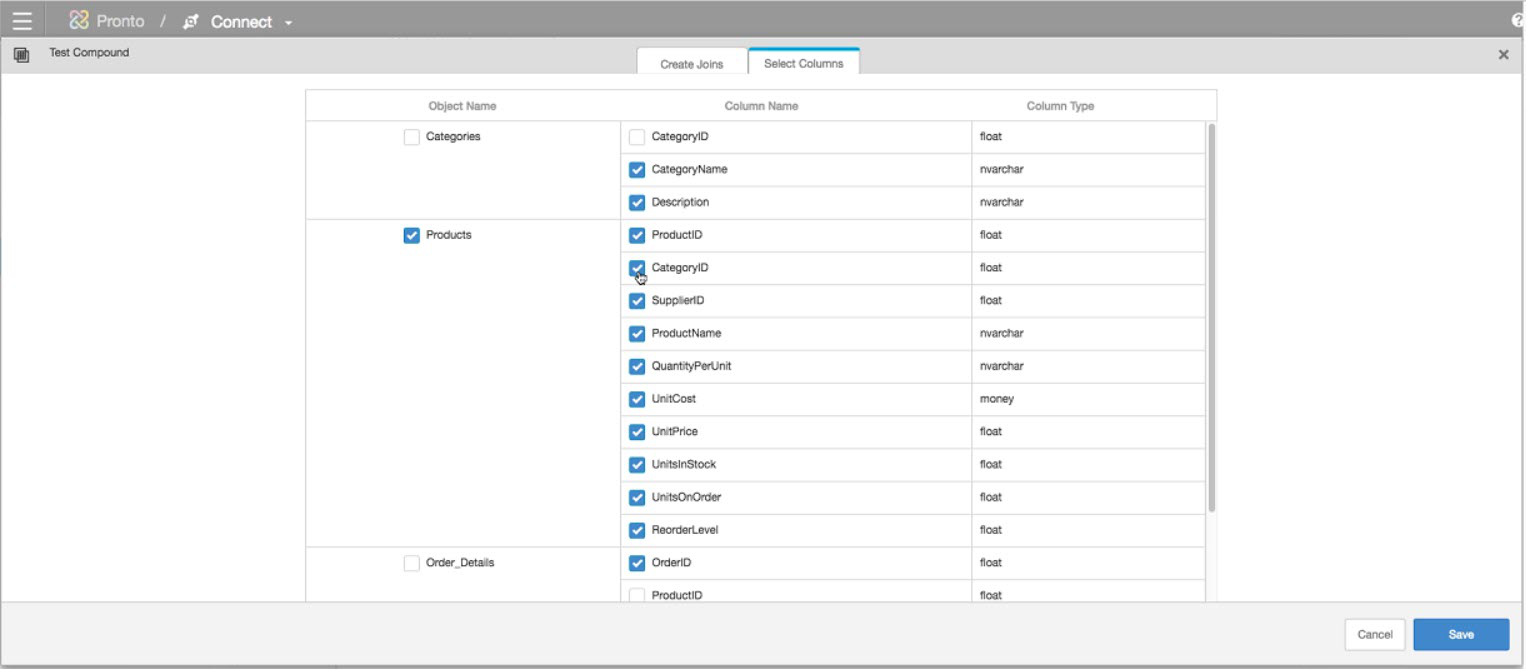1526x669 pixels.
Task: Expand the Connect dropdown arrow
Action: click(x=289, y=23)
